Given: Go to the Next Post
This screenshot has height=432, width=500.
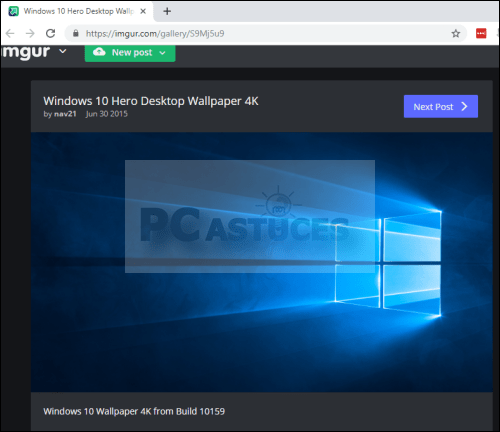Looking at the screenshot, I should [x=441, y=107].
